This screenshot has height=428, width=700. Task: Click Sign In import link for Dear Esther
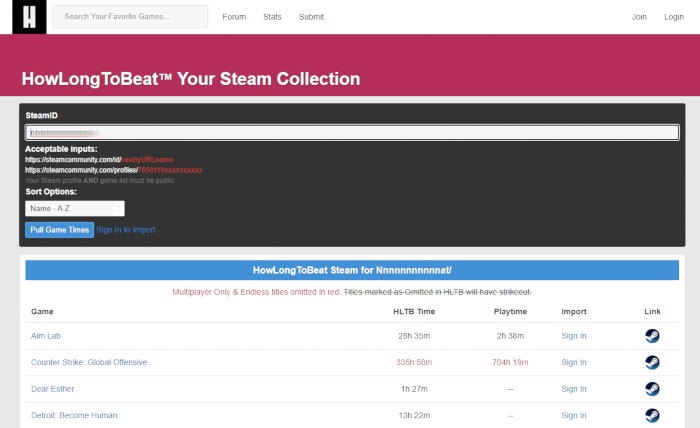pos(574,389)
